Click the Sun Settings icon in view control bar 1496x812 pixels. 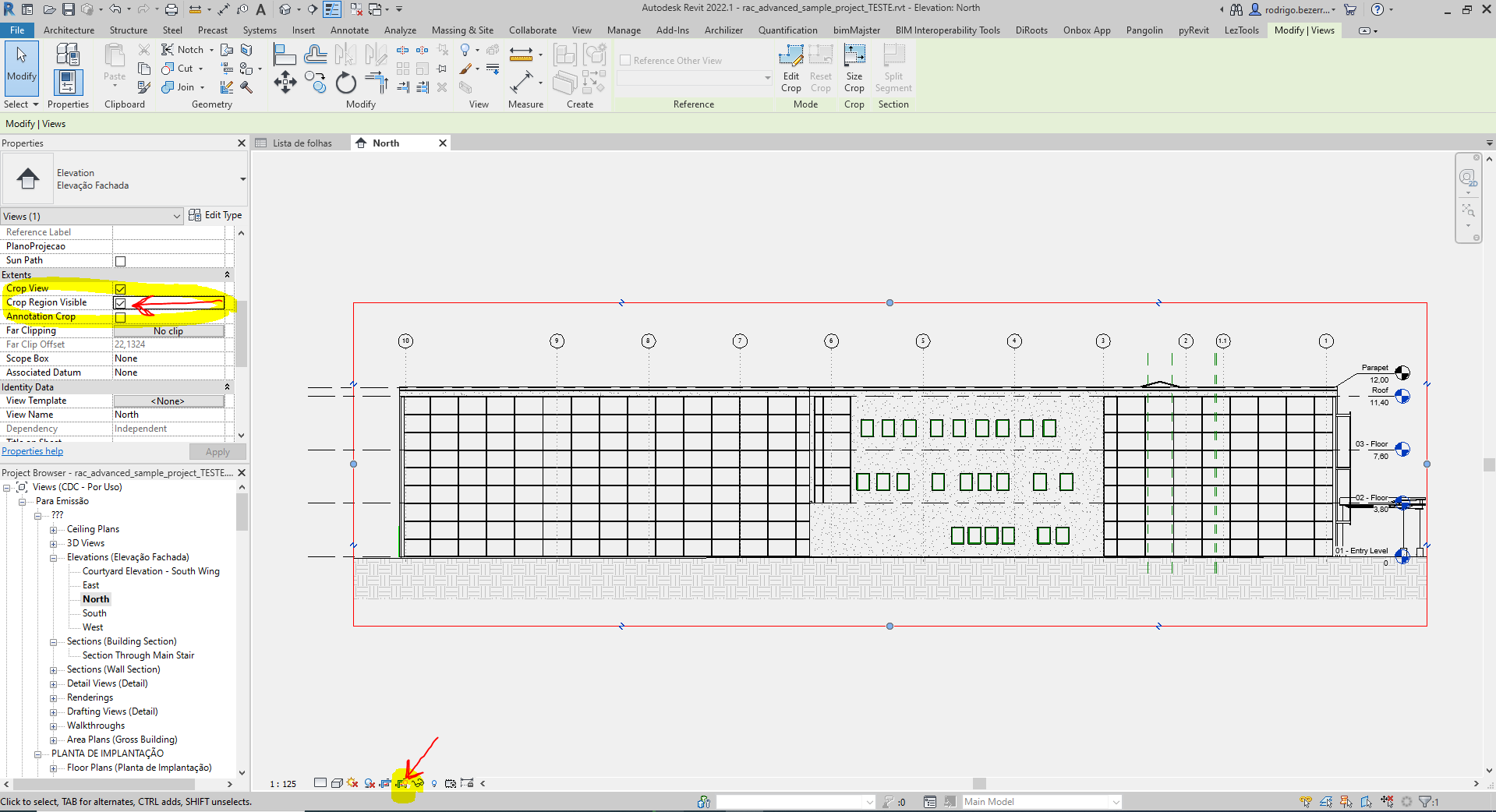coord(352,784)
